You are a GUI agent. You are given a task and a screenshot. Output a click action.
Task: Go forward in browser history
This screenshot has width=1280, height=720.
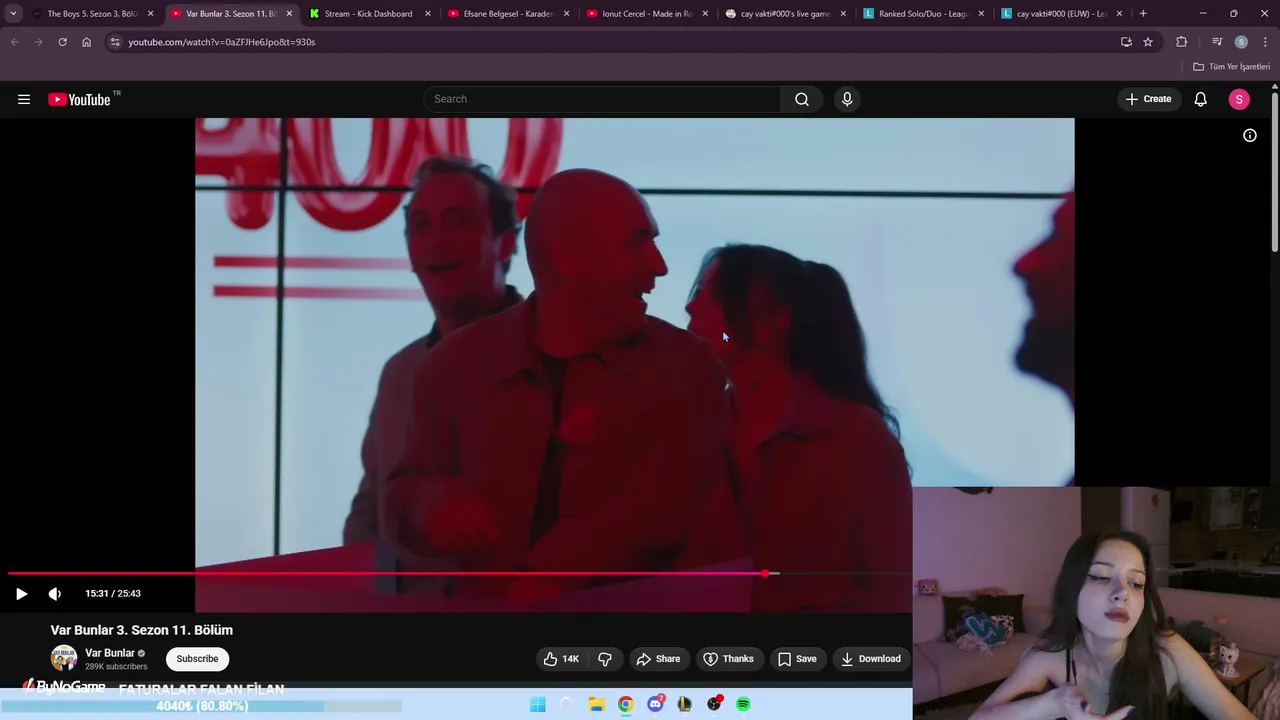(x=38, y=42)
